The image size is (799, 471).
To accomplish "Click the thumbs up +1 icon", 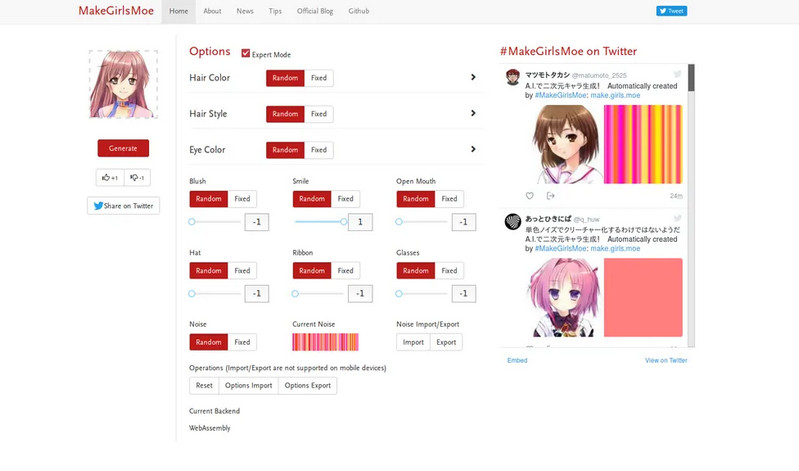I will pyautogui.click(x=110, y=177).
